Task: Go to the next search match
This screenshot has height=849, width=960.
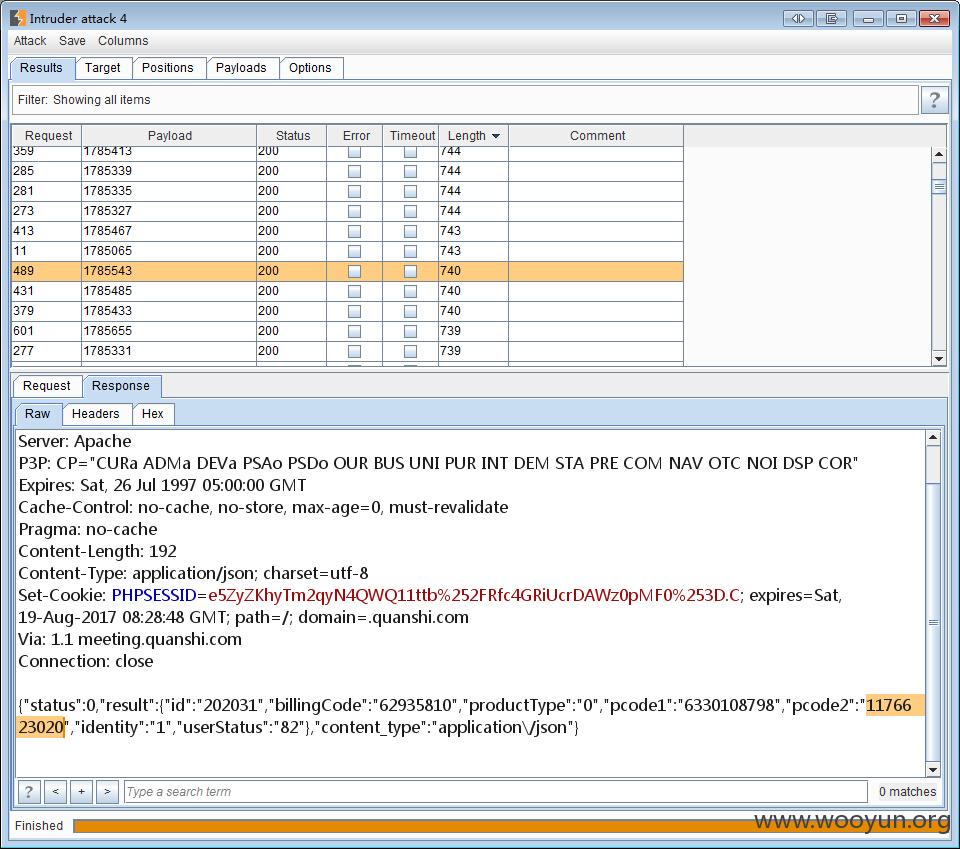Action: pos(107,791)
